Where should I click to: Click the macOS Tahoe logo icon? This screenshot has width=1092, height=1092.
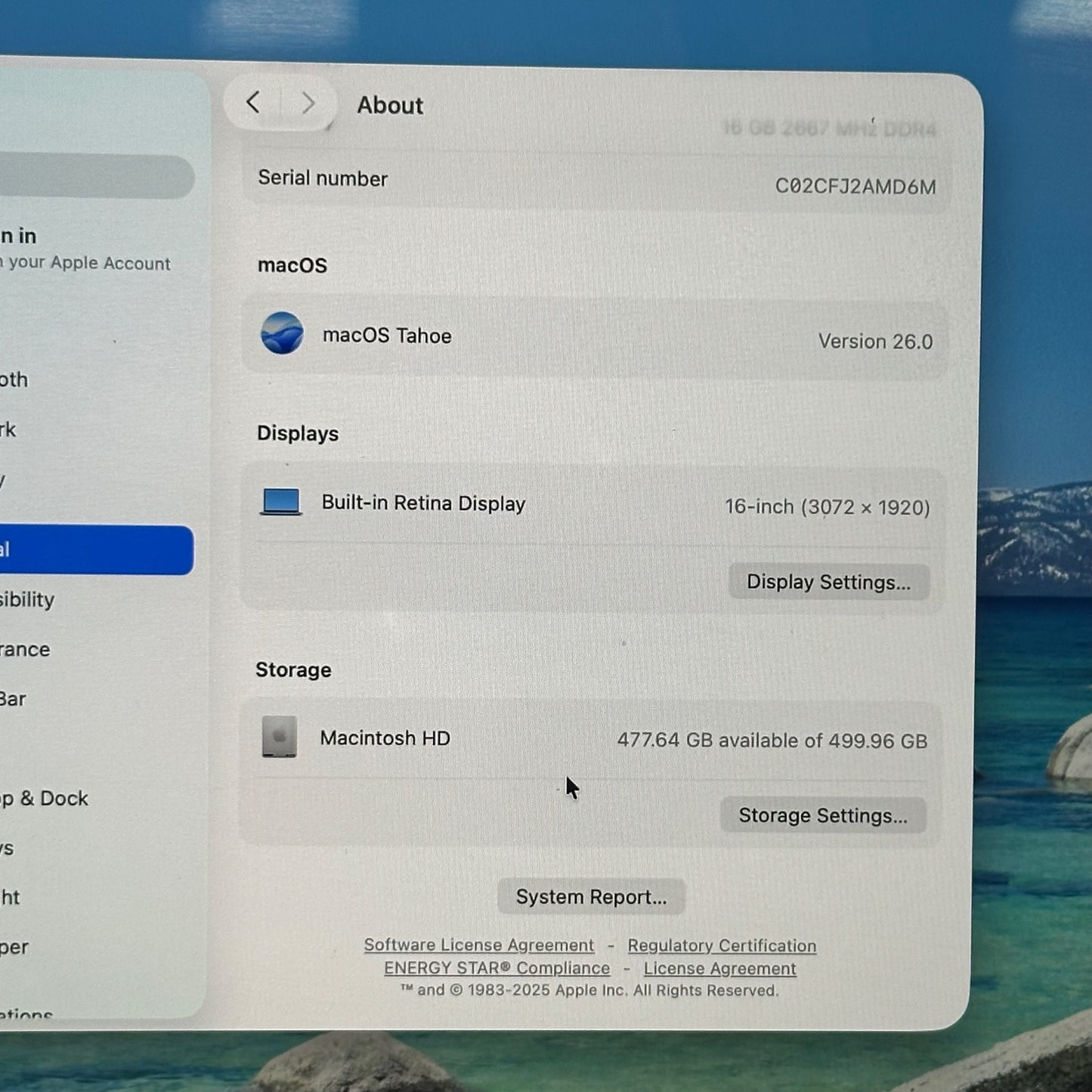pyautogui.click(x=282, y=333)
